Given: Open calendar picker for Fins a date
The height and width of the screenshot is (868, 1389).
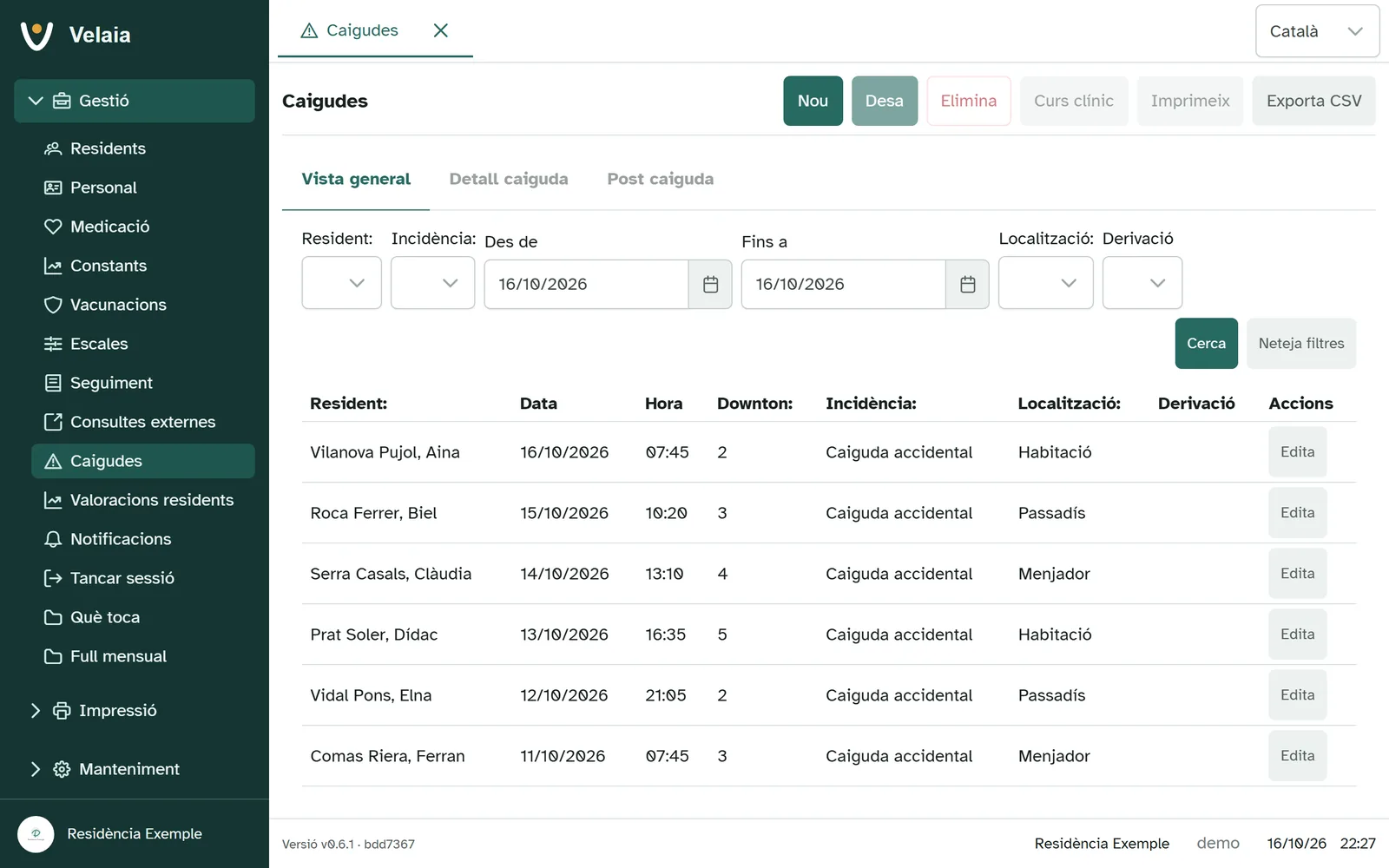Looking at the screenshot, I should (x=967, y=284).
